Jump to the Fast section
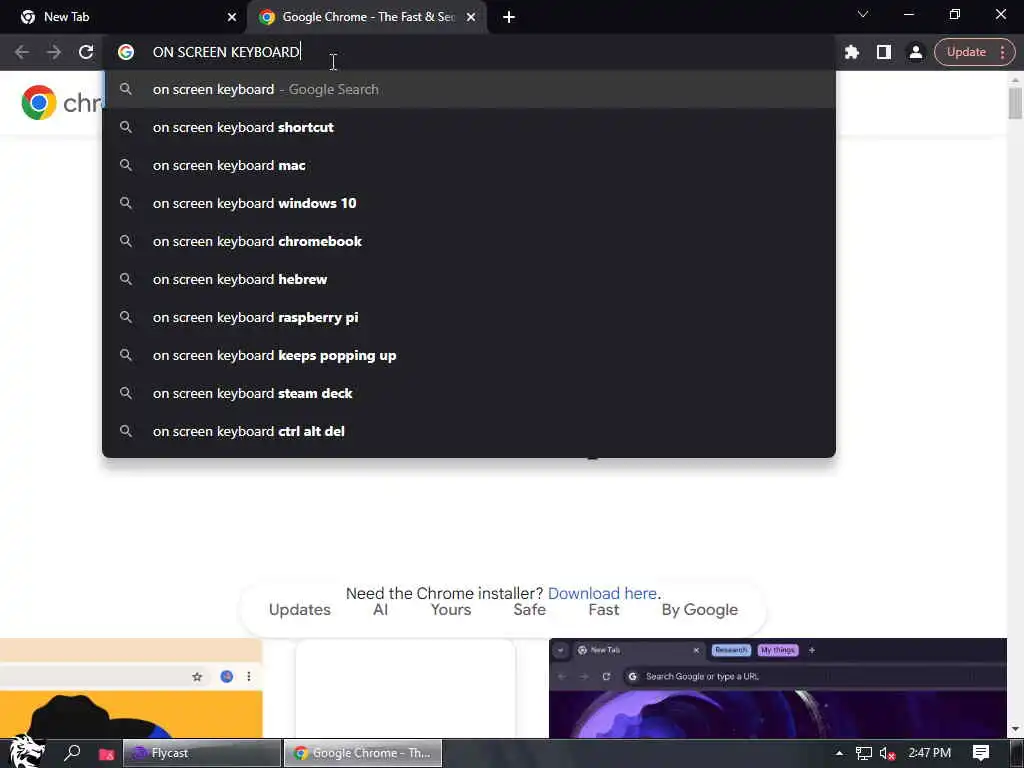1024x768 pixels. click(603, 610)
